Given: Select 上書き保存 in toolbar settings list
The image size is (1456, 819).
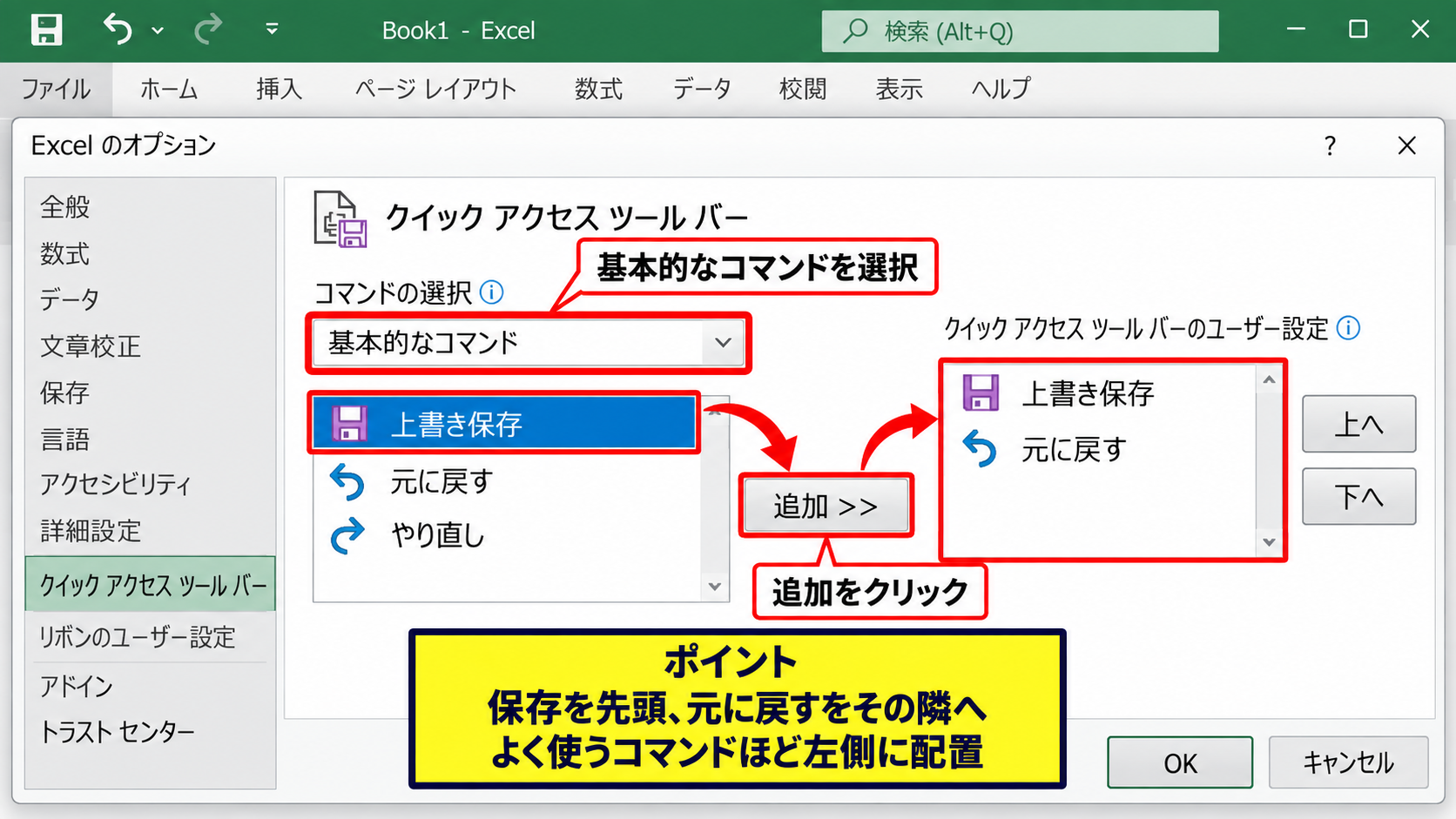Looking at the screenshot, I should (x=1101, y=393).
